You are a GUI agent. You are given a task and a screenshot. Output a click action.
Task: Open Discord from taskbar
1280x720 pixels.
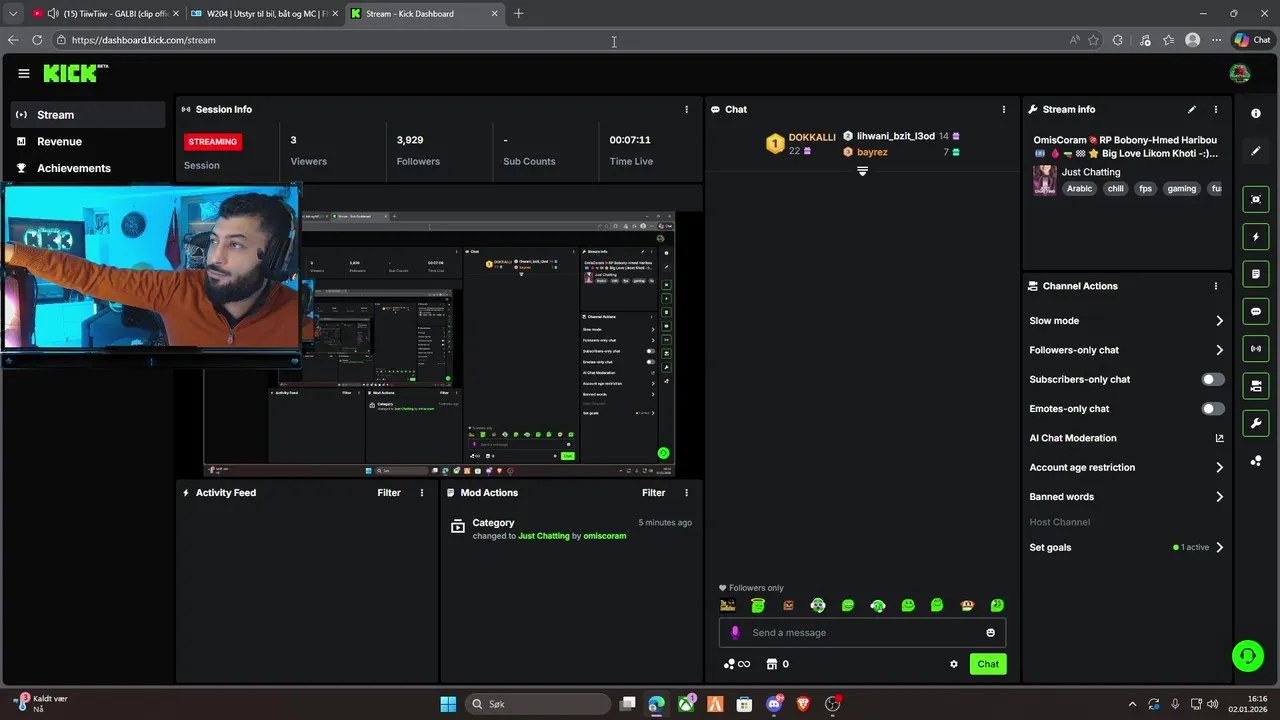pyautogui.click(x=773, y=704)
